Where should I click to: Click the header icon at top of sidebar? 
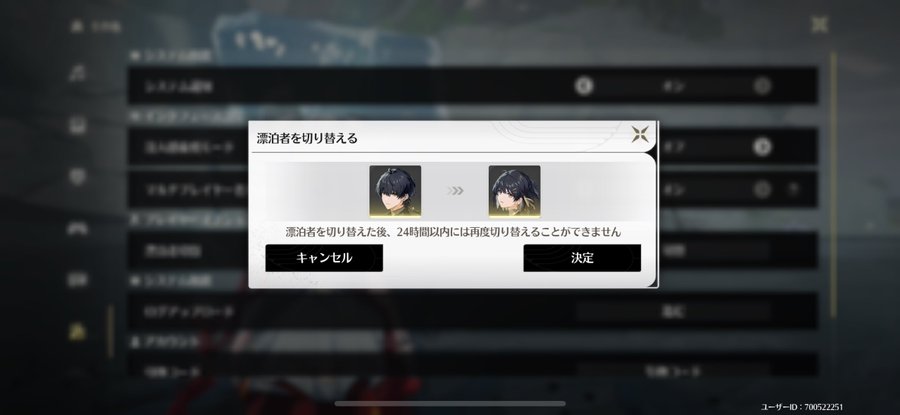pyautogui.click(x=77, y=26)
